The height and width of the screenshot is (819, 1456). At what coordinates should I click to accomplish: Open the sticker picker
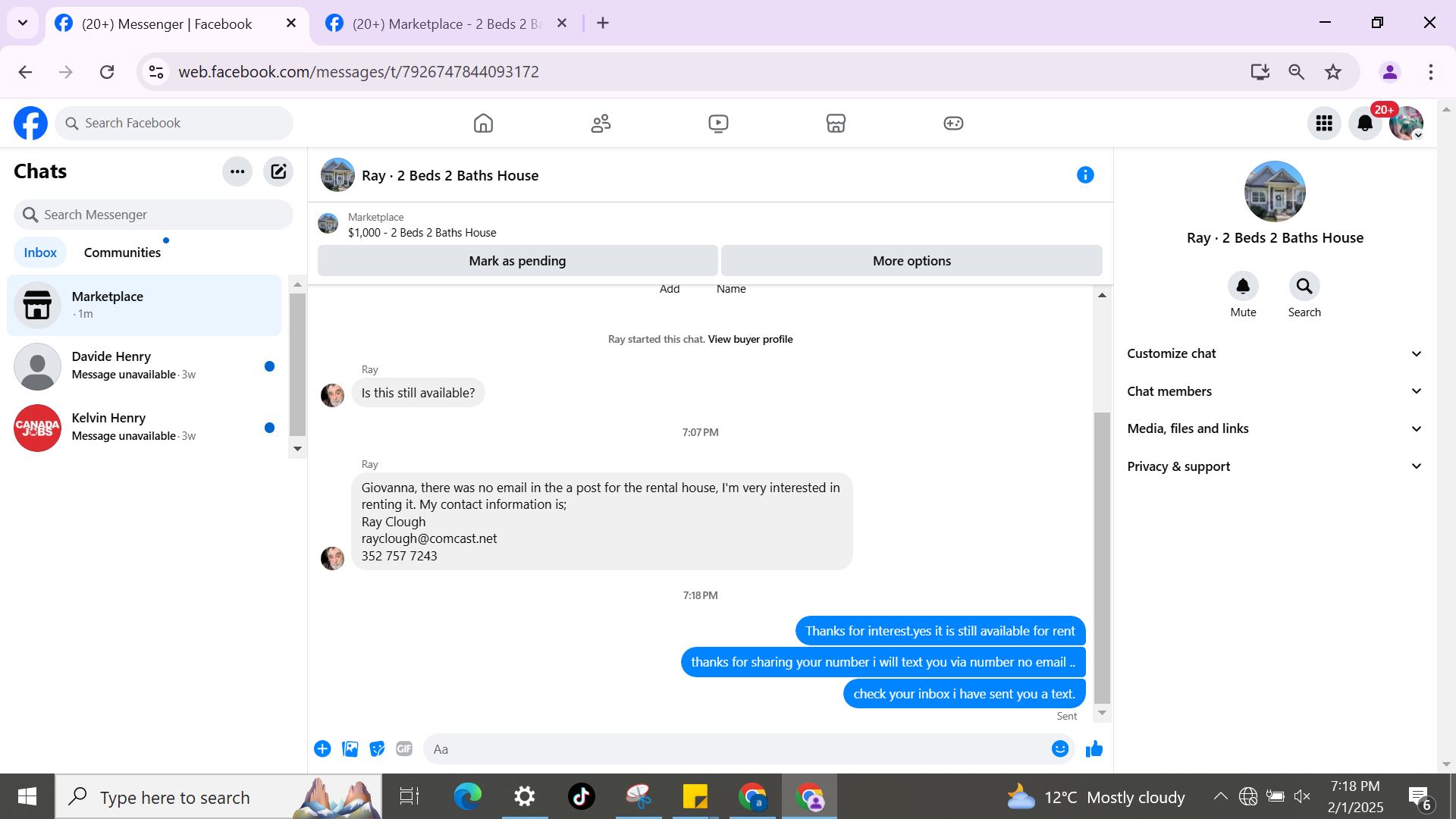tap(377, 749)
